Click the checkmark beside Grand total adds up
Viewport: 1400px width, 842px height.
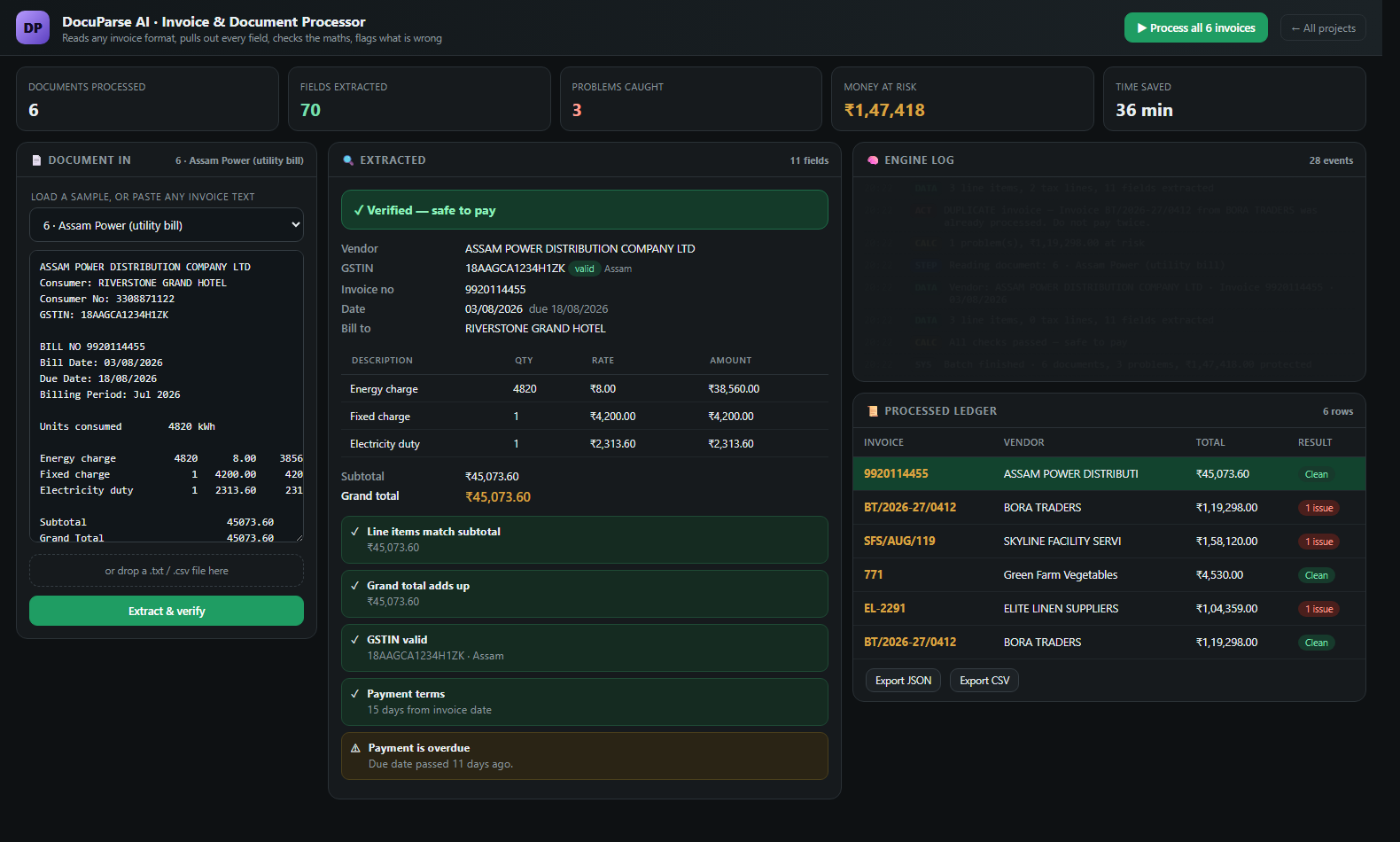pos(354,586)
